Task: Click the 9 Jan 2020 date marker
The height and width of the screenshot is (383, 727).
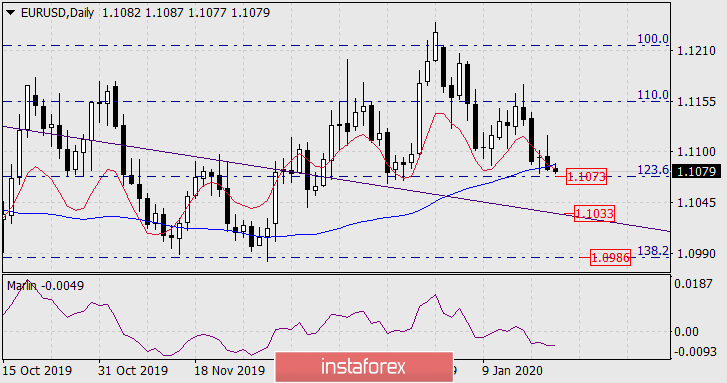Action: coord(513,371)
